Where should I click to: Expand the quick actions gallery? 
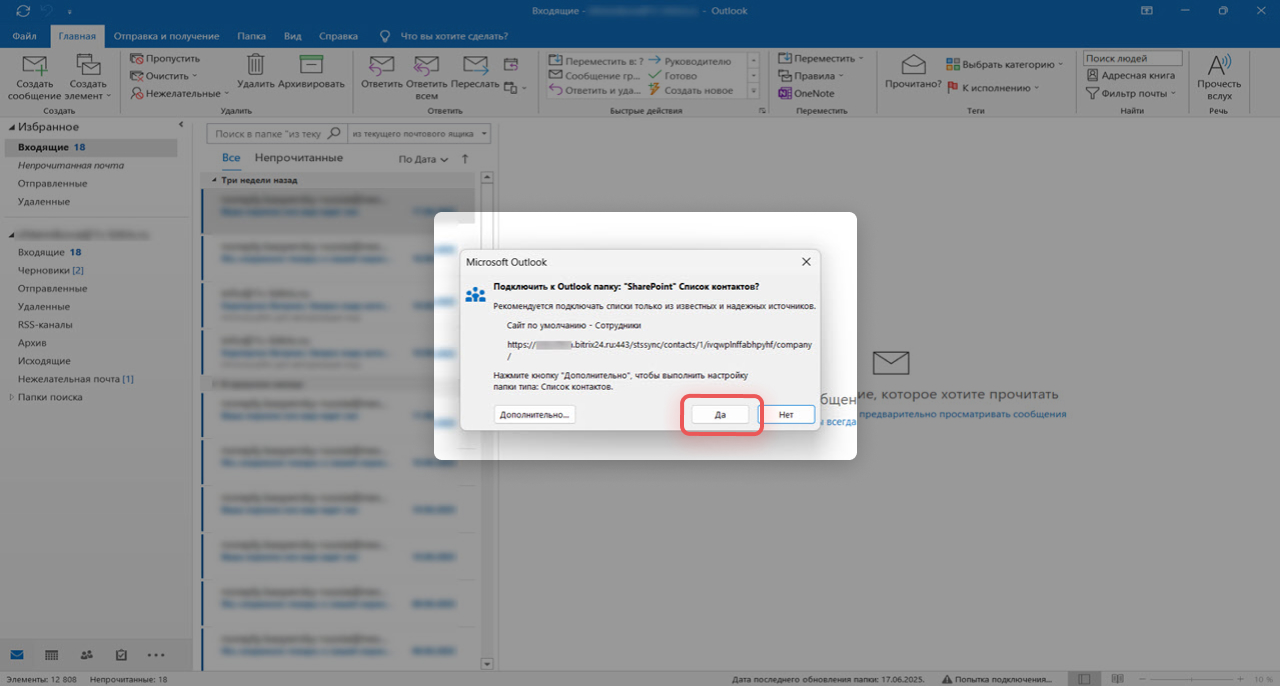point(754,91)
